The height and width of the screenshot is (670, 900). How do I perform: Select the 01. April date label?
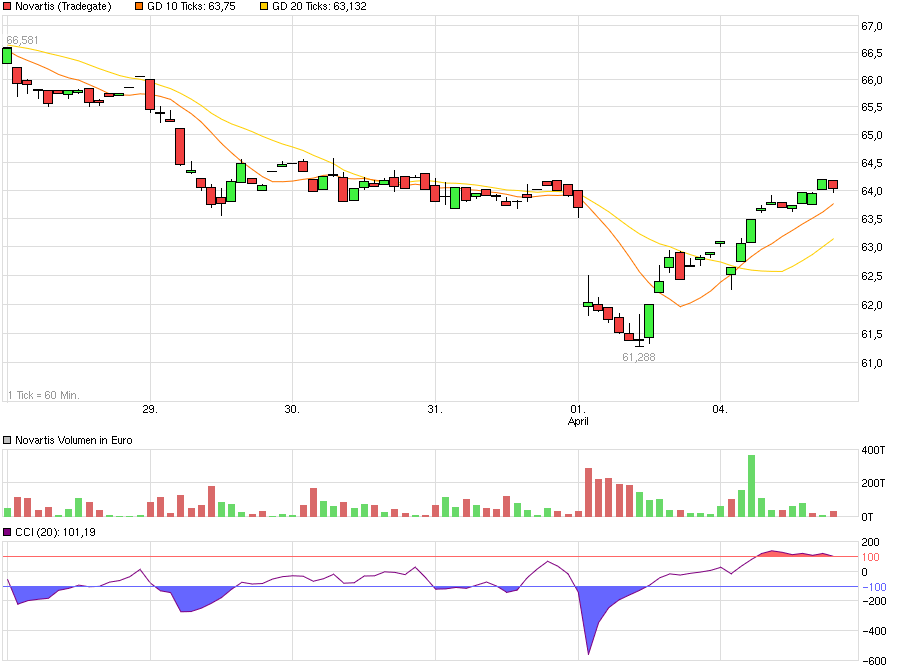[578, 408]
